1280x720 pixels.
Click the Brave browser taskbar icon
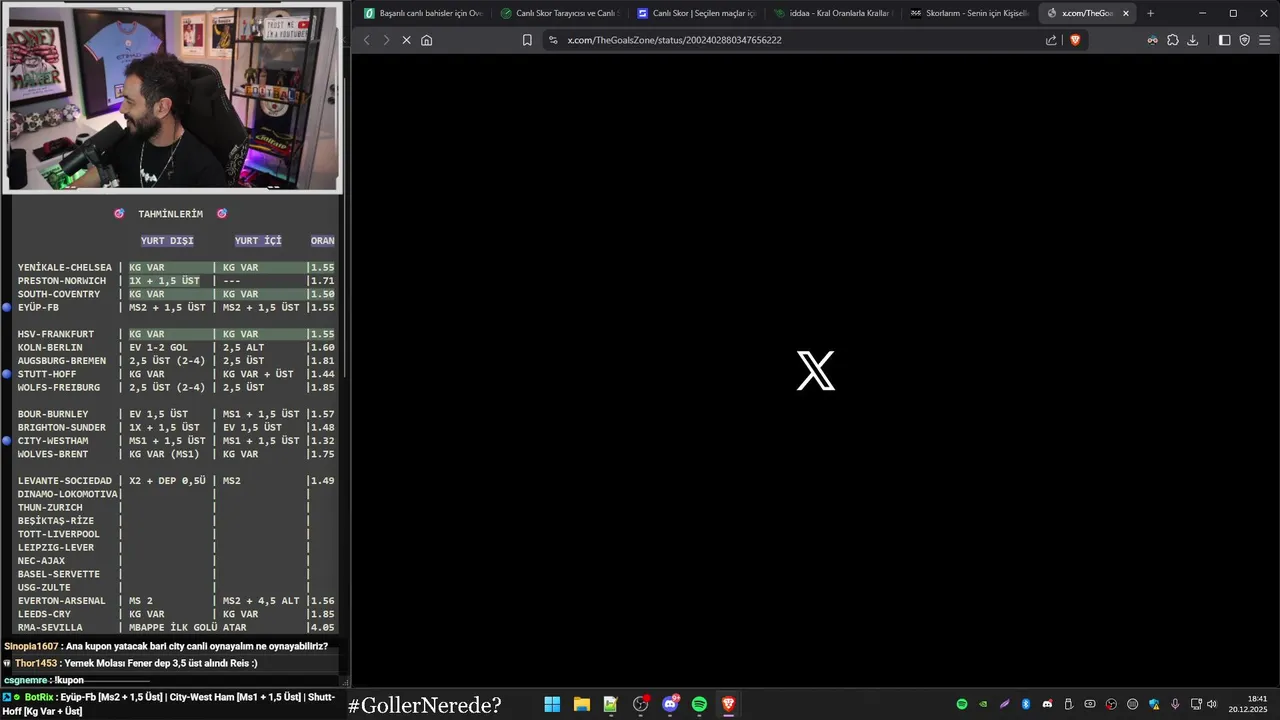[x=729, y=704]
